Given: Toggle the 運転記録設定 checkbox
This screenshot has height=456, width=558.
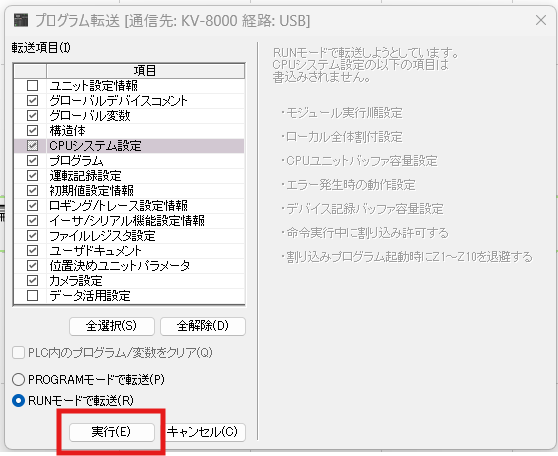Looking at the screenshot, I should coord(32,175).
